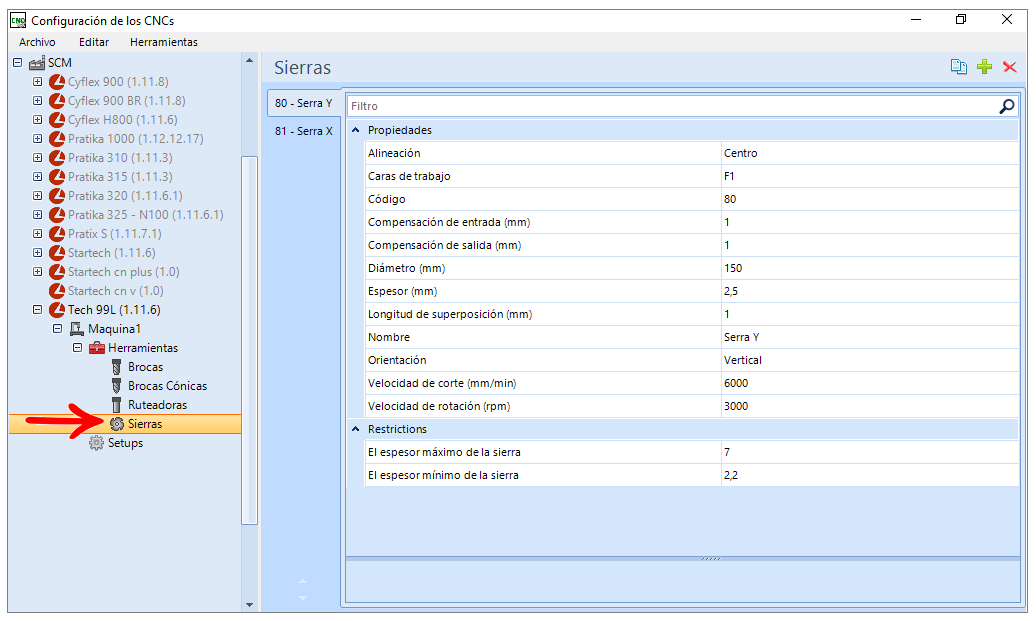Click the tree scrollbar down arrow
This screenshot has height=621, width=1036.
(x=249, y=604)
